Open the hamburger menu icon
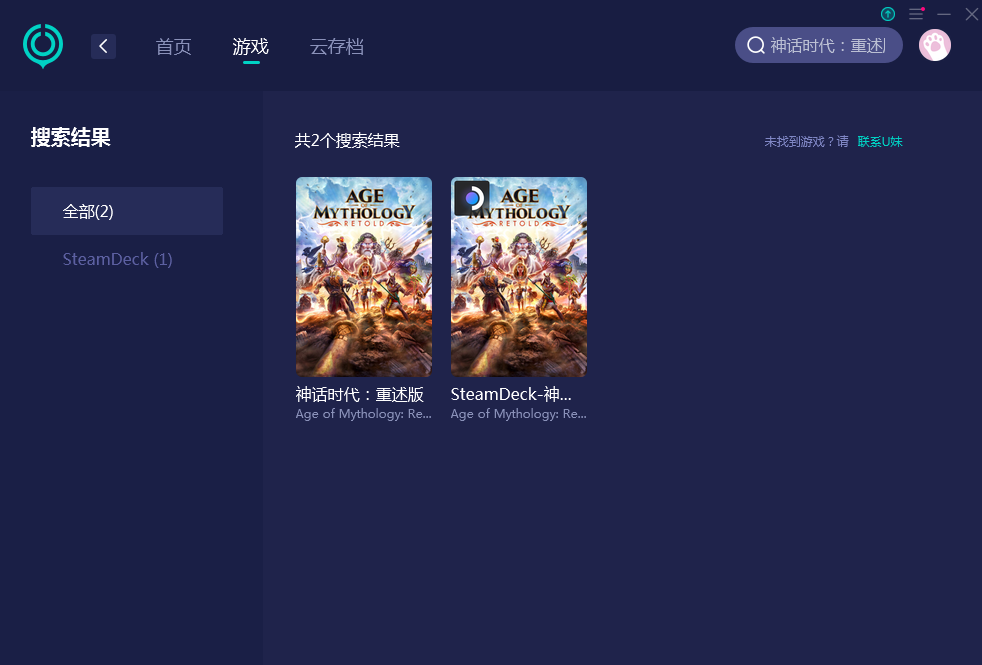 click(916, 14)
